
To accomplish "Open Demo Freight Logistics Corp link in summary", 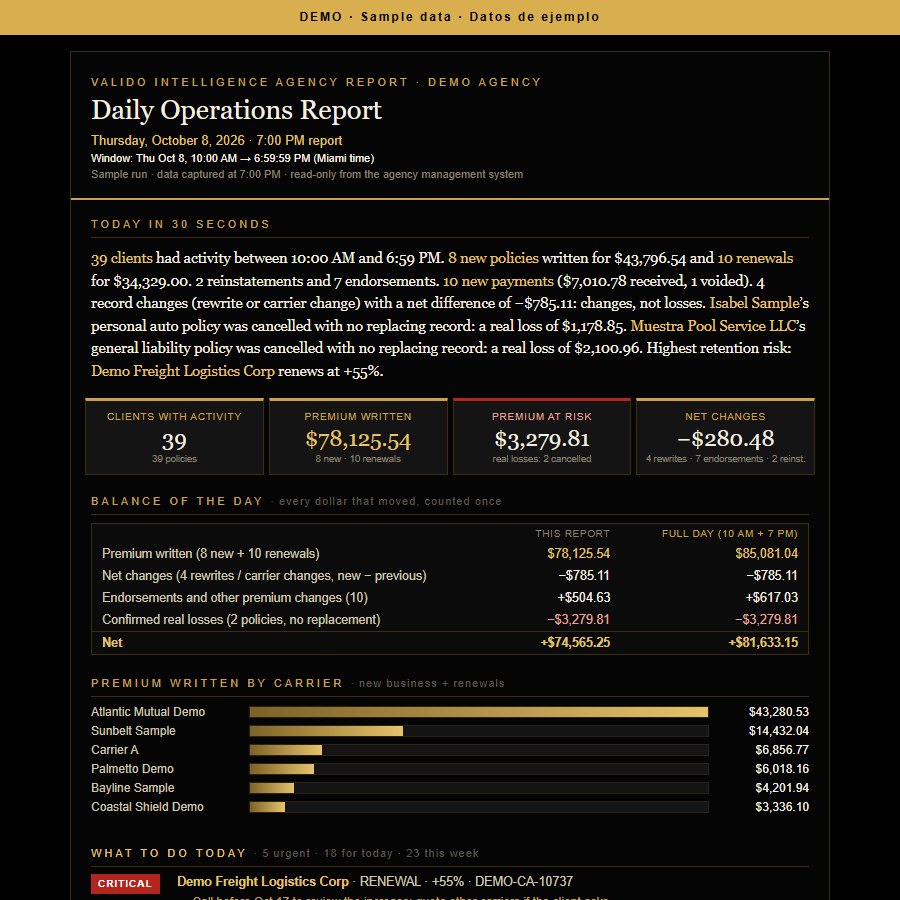I will pyautogui.click(x=183, y=371).
